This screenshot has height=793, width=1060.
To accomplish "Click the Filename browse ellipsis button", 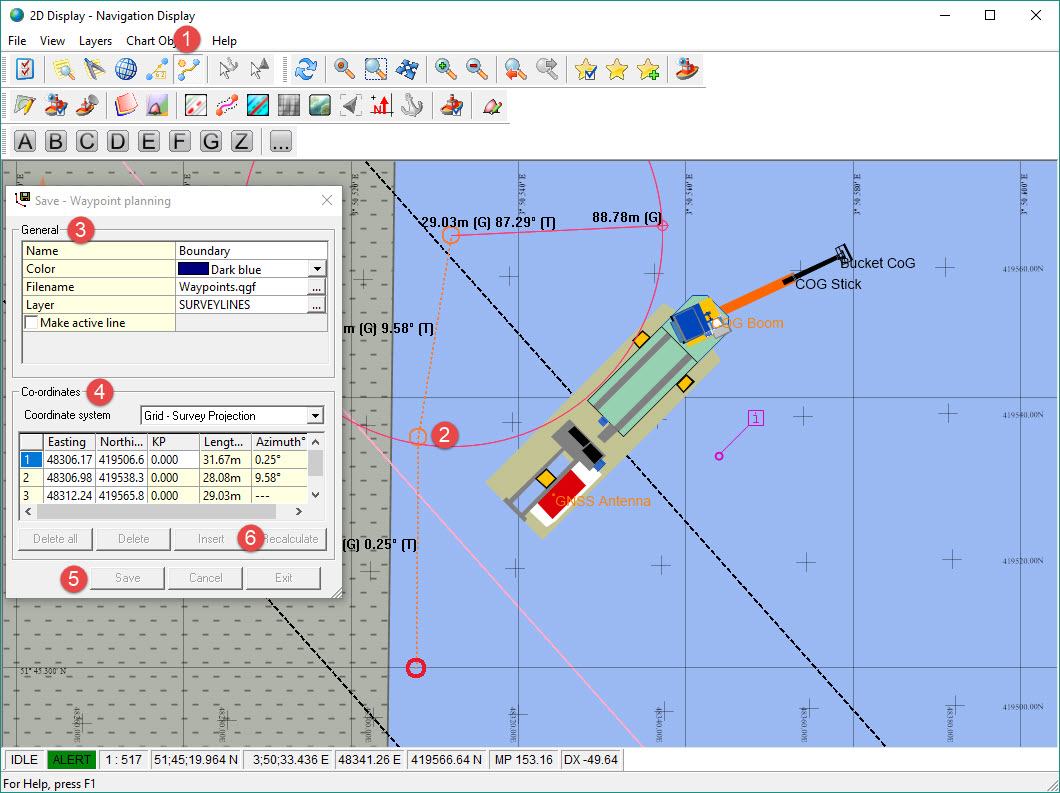I will click(317, 287).
